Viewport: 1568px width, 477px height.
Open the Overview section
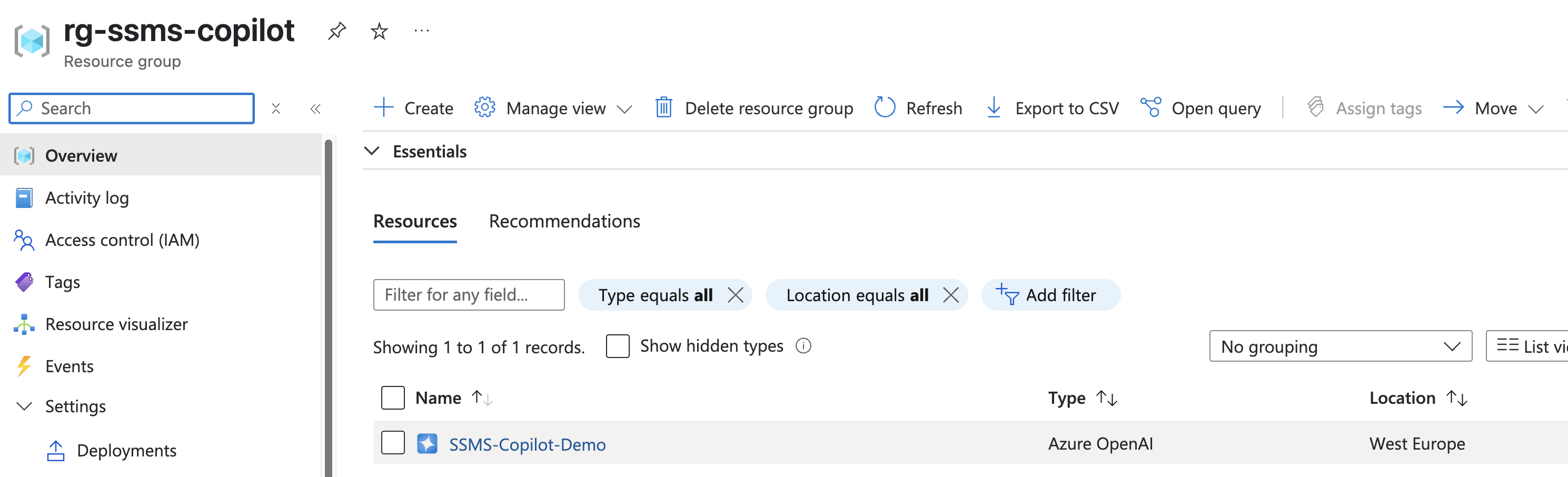click(x=81, y=155)
